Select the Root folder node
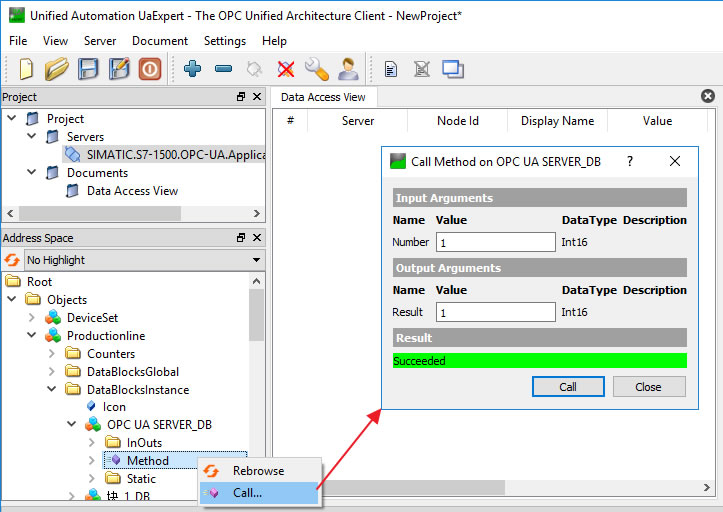The image size is (723, 512). click(x=39, y=281)
